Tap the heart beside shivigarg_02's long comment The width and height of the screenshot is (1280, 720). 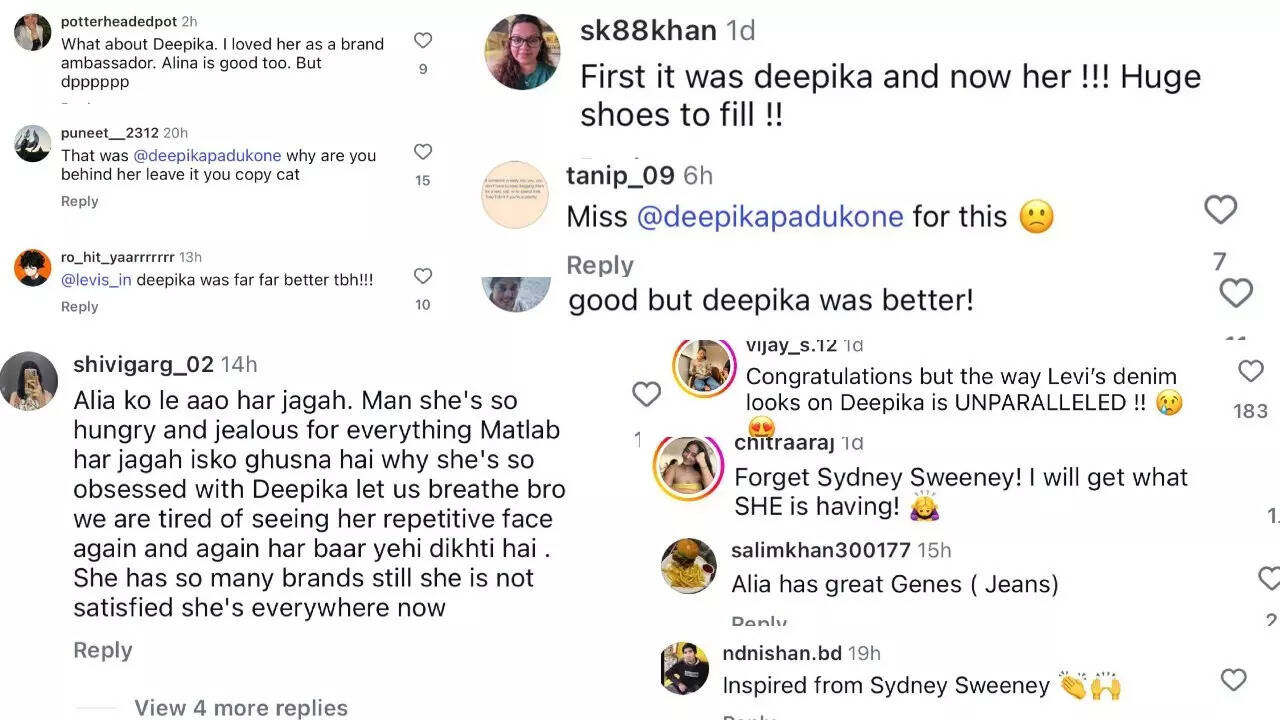[x=646, y=394]
